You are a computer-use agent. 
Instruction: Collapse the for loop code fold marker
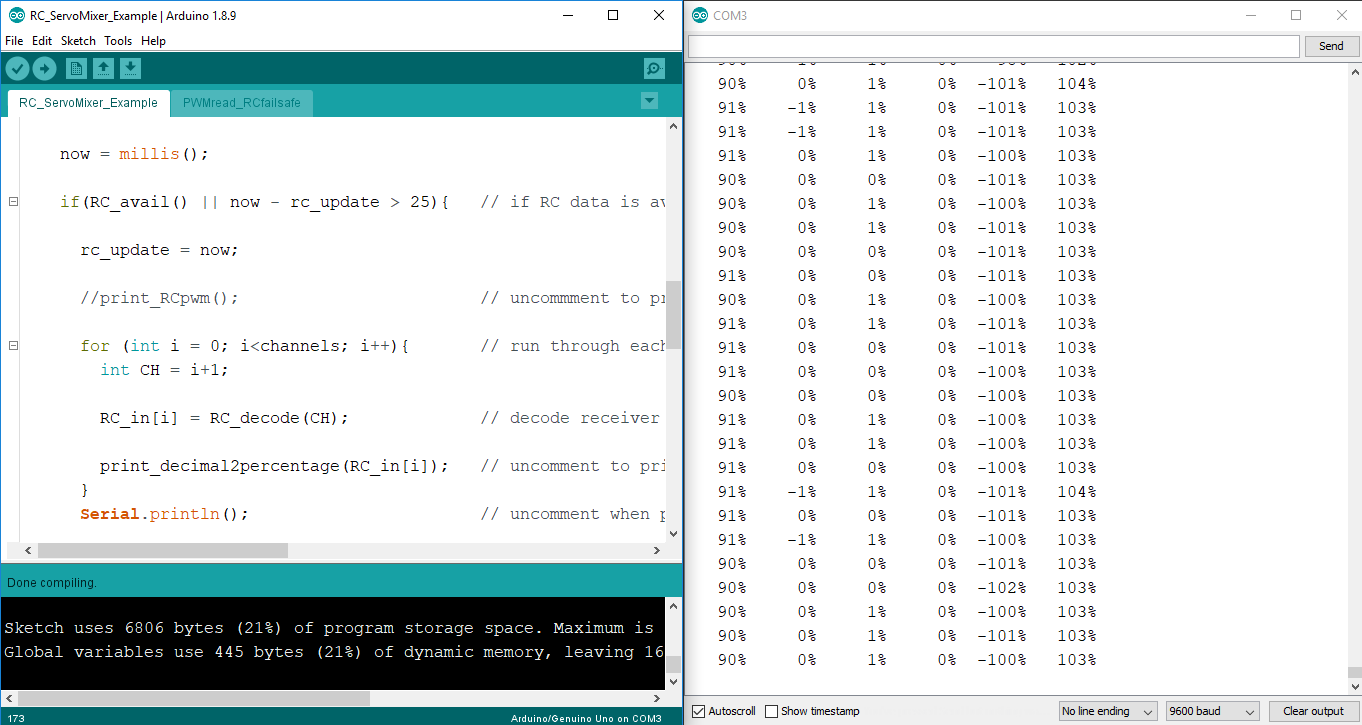tap(13, 345)
